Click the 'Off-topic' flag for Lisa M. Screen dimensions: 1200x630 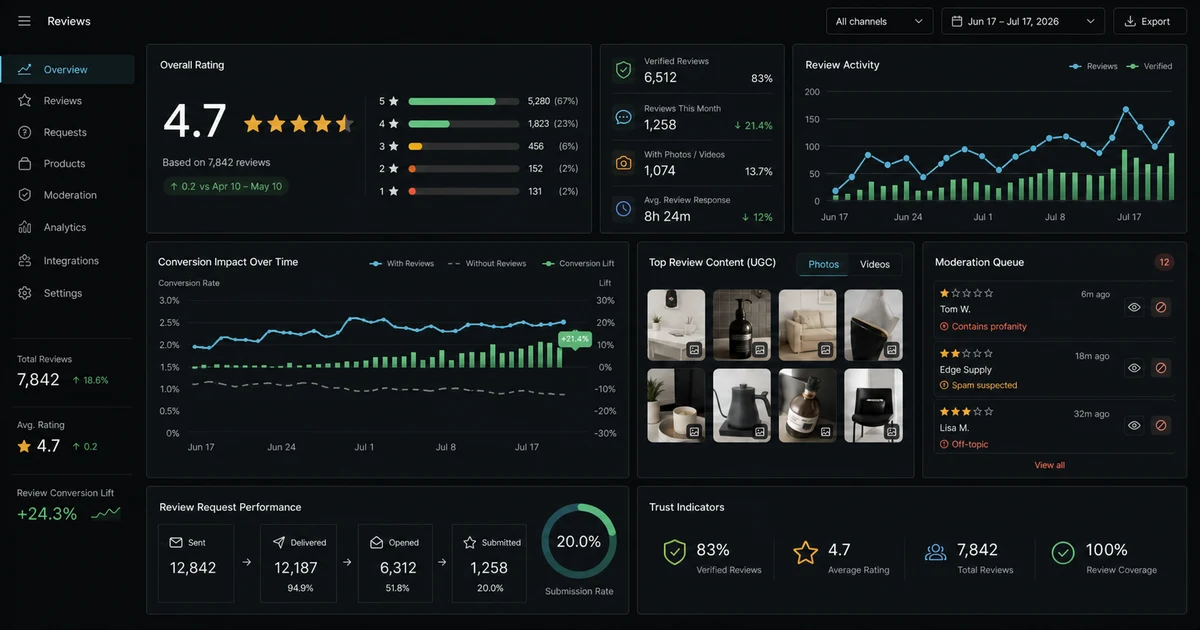click(964, 444)
